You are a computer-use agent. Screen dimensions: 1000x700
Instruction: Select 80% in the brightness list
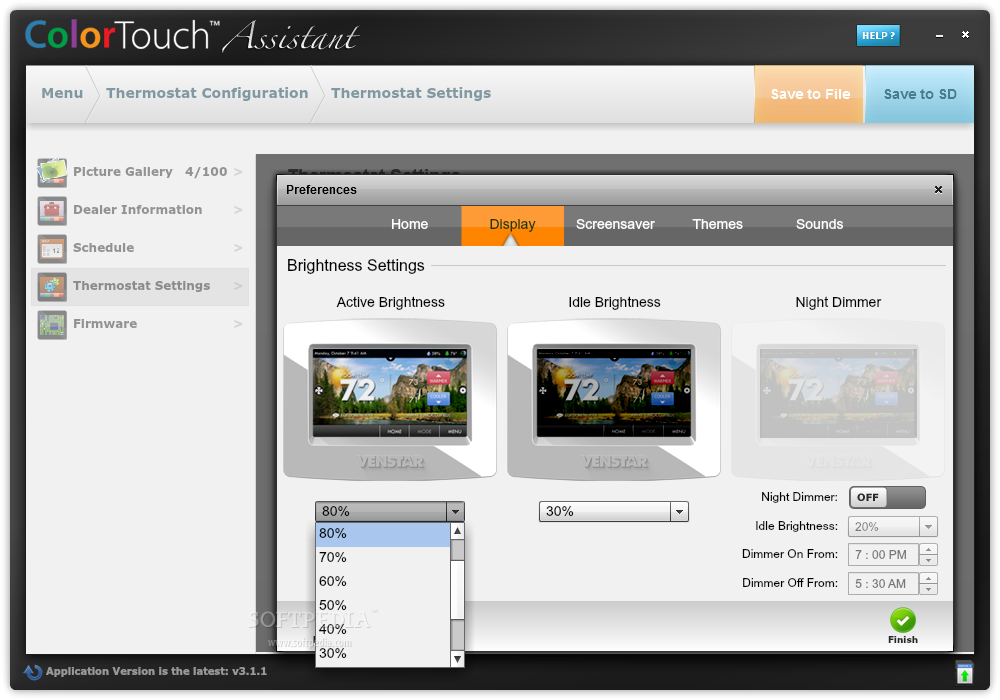(x=383, y=534)
